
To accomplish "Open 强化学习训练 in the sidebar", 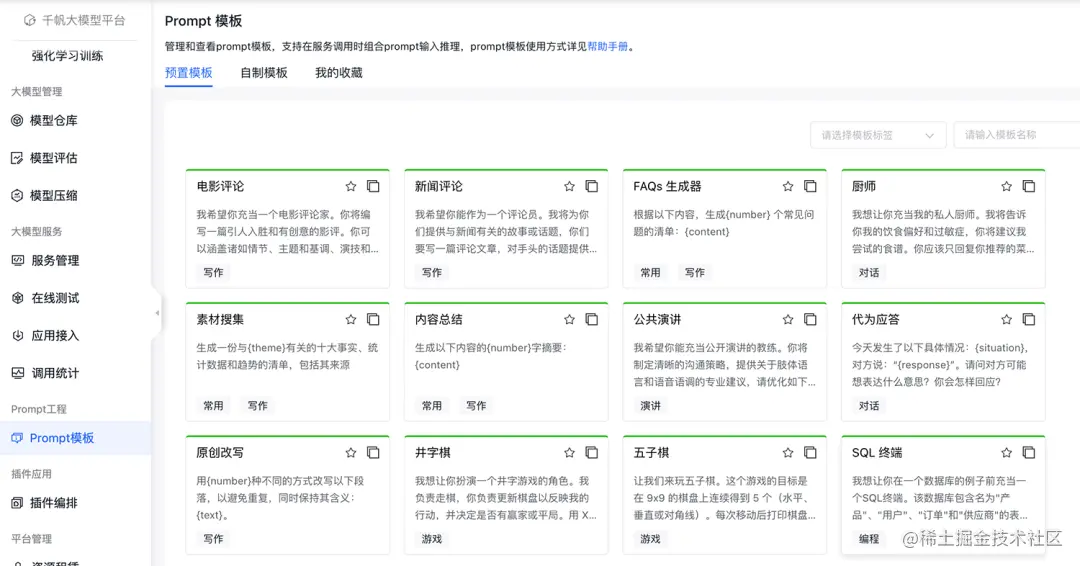I will (x=68, y=56).
